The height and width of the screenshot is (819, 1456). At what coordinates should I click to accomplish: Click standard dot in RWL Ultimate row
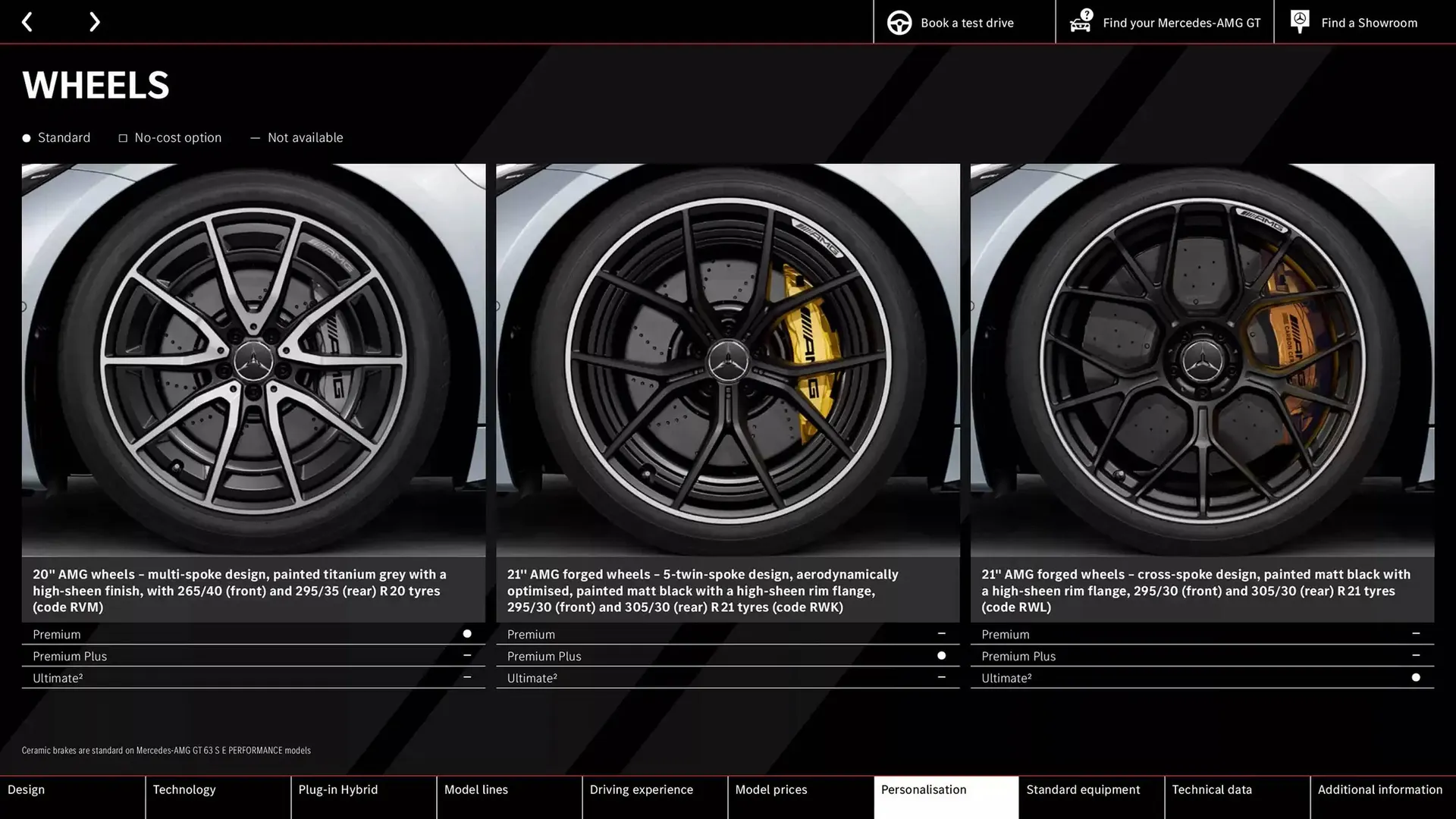click(1416, 678)
